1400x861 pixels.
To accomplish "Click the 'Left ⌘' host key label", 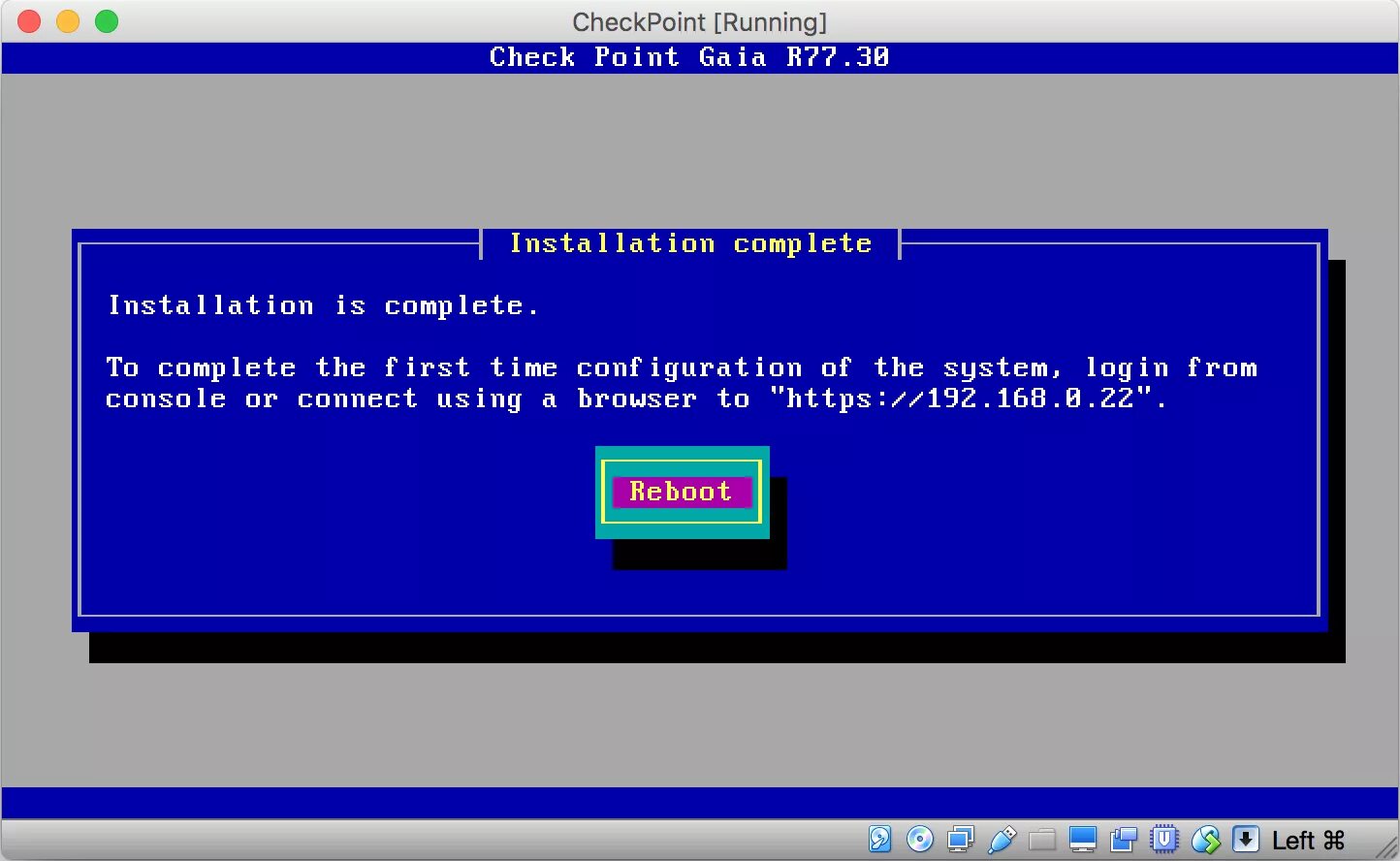I will tap(1308, 840).
